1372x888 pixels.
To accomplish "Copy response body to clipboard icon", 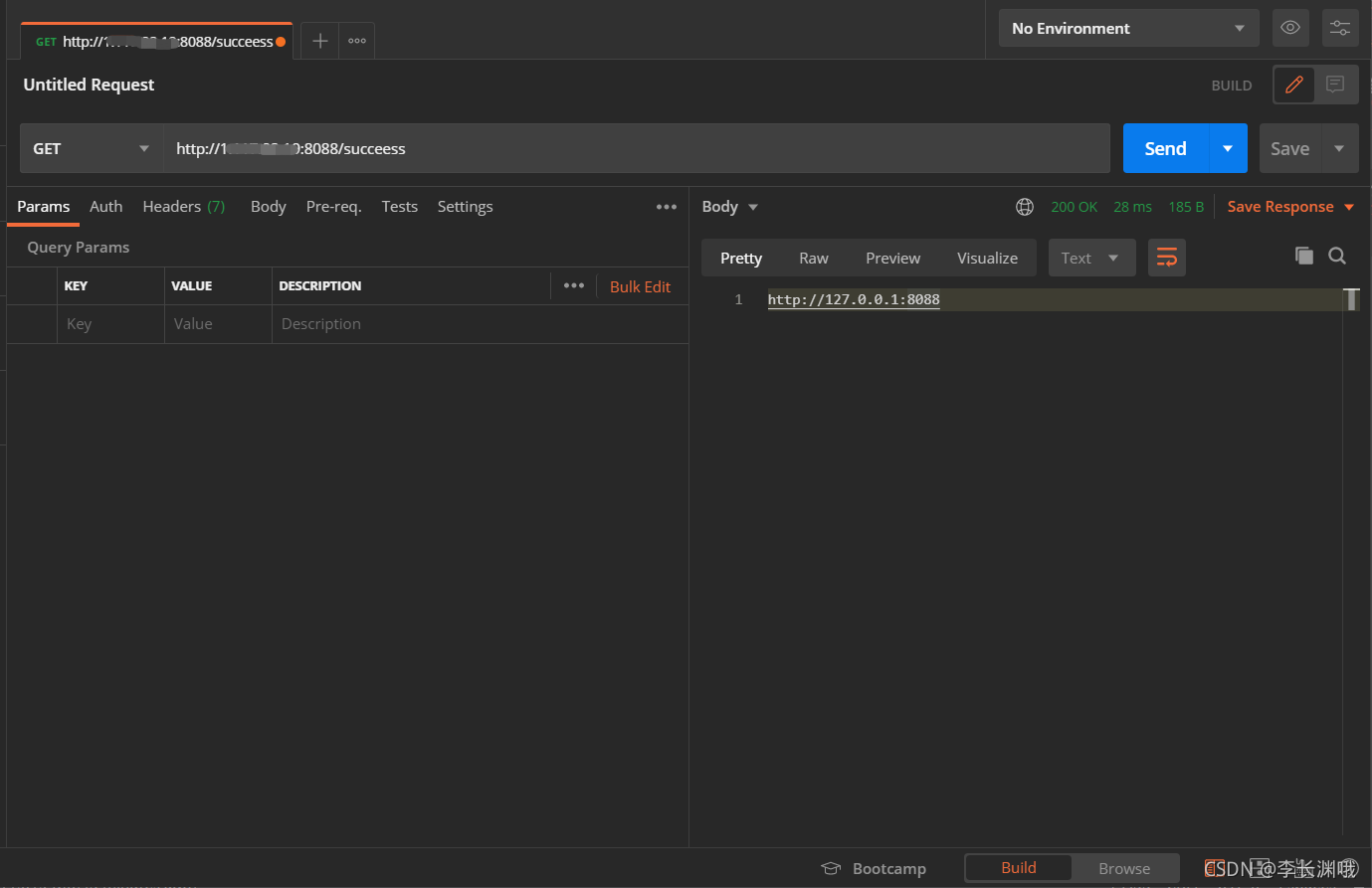I will pyautogui.click(x=1303, y=256).
